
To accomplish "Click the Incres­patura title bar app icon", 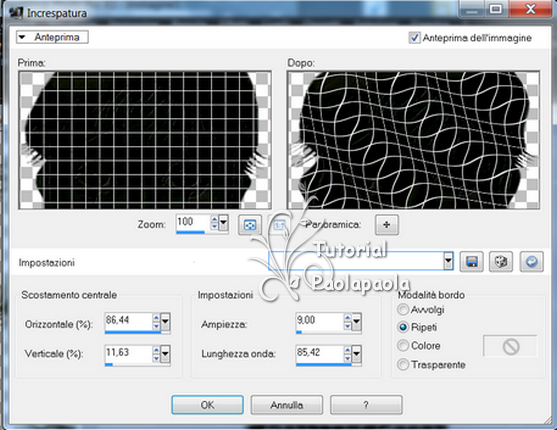I will click(16, 13).
